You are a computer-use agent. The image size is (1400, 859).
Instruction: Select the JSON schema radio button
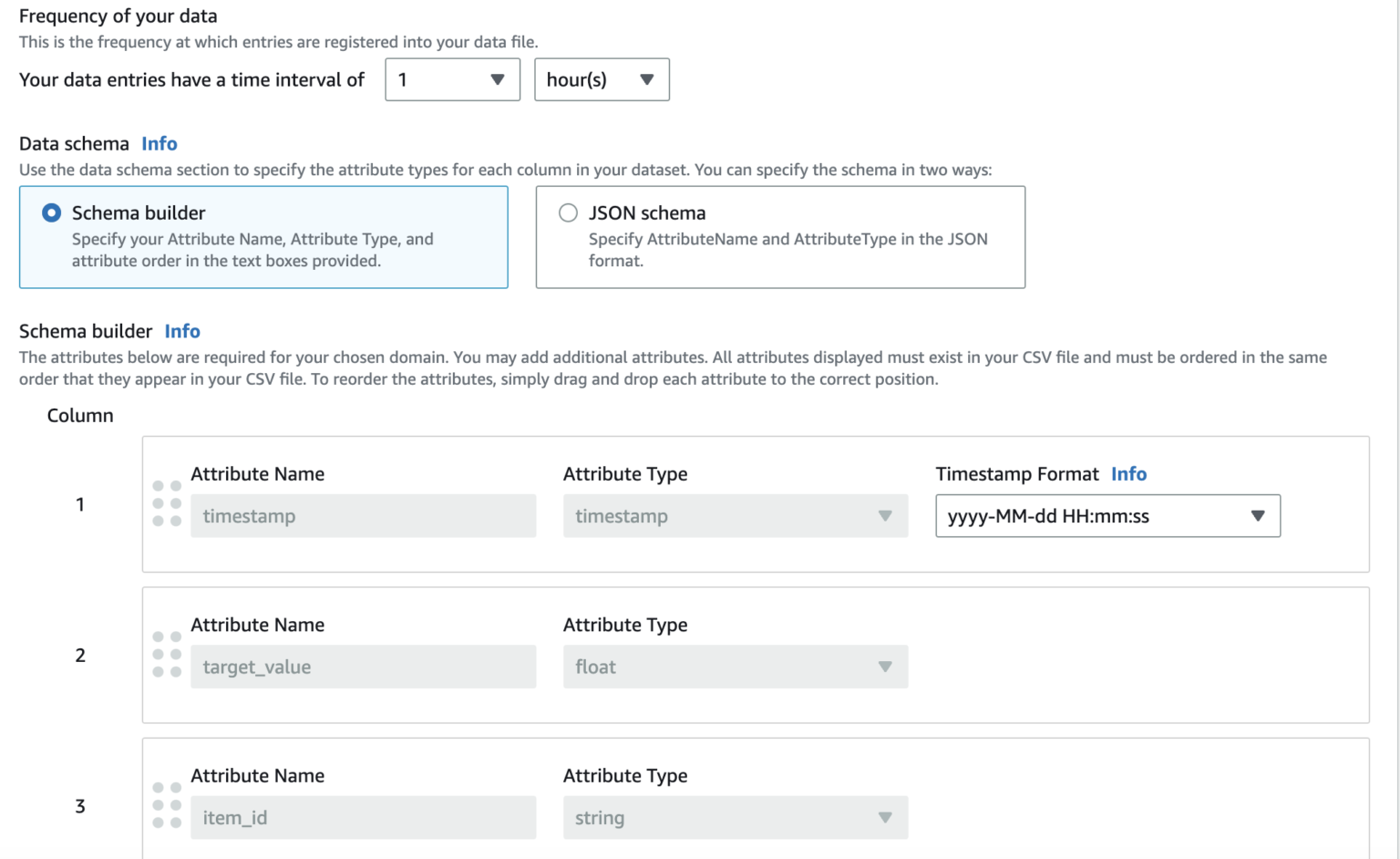(x=568, y=212)
